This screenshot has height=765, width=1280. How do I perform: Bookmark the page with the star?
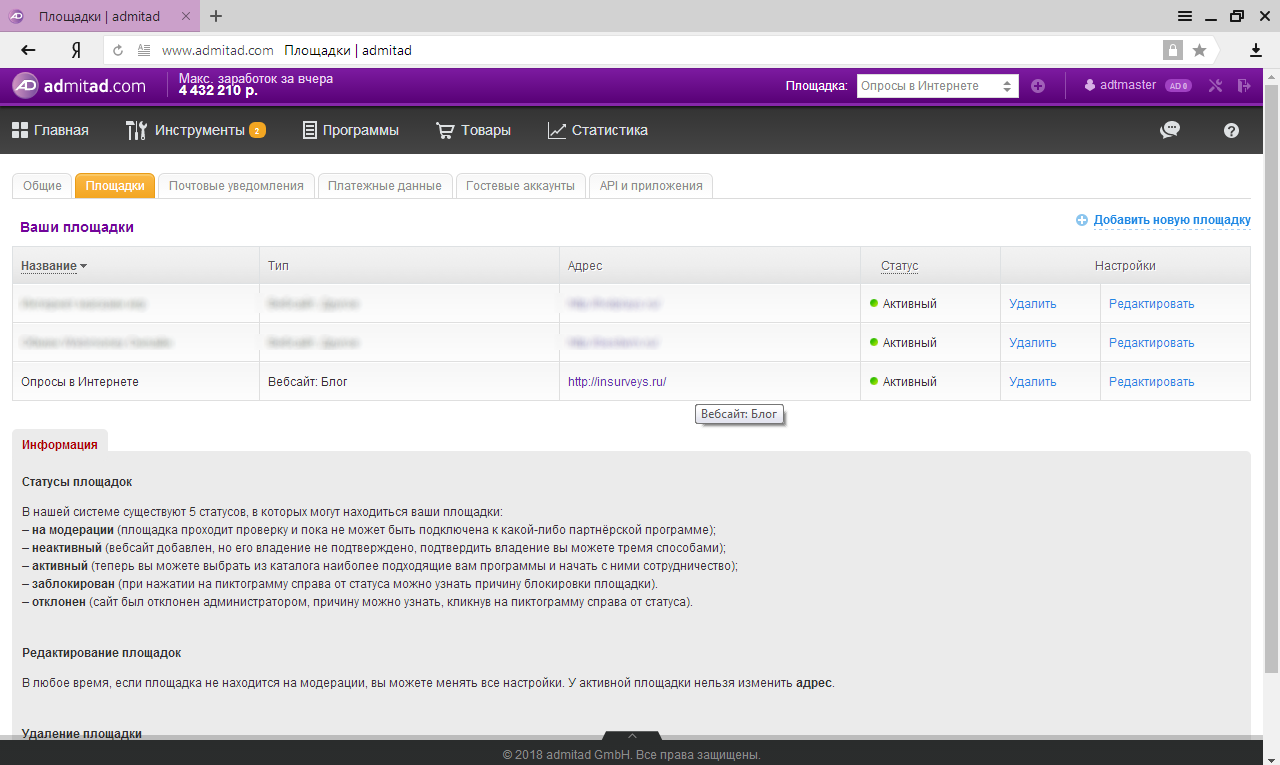click(1199, 50)
